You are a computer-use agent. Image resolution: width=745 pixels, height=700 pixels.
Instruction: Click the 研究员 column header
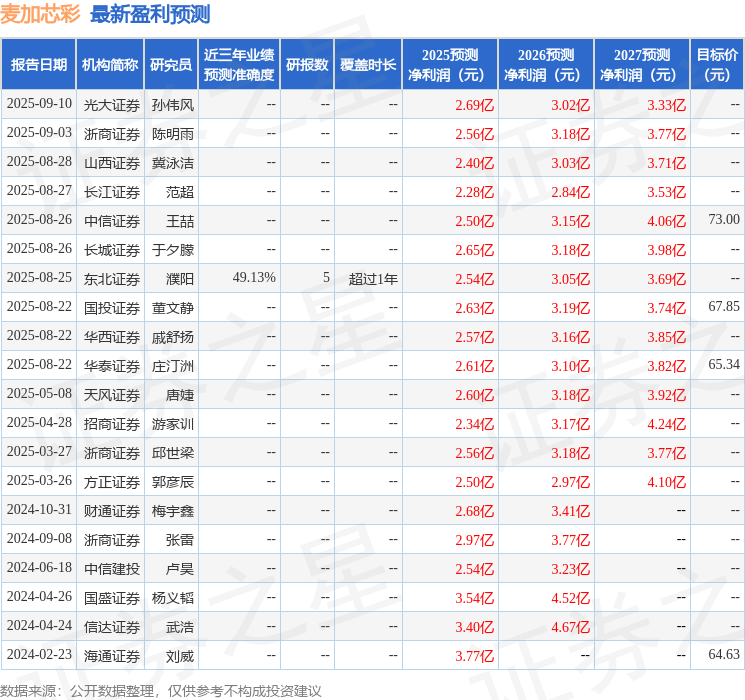[x=171, y=65]
